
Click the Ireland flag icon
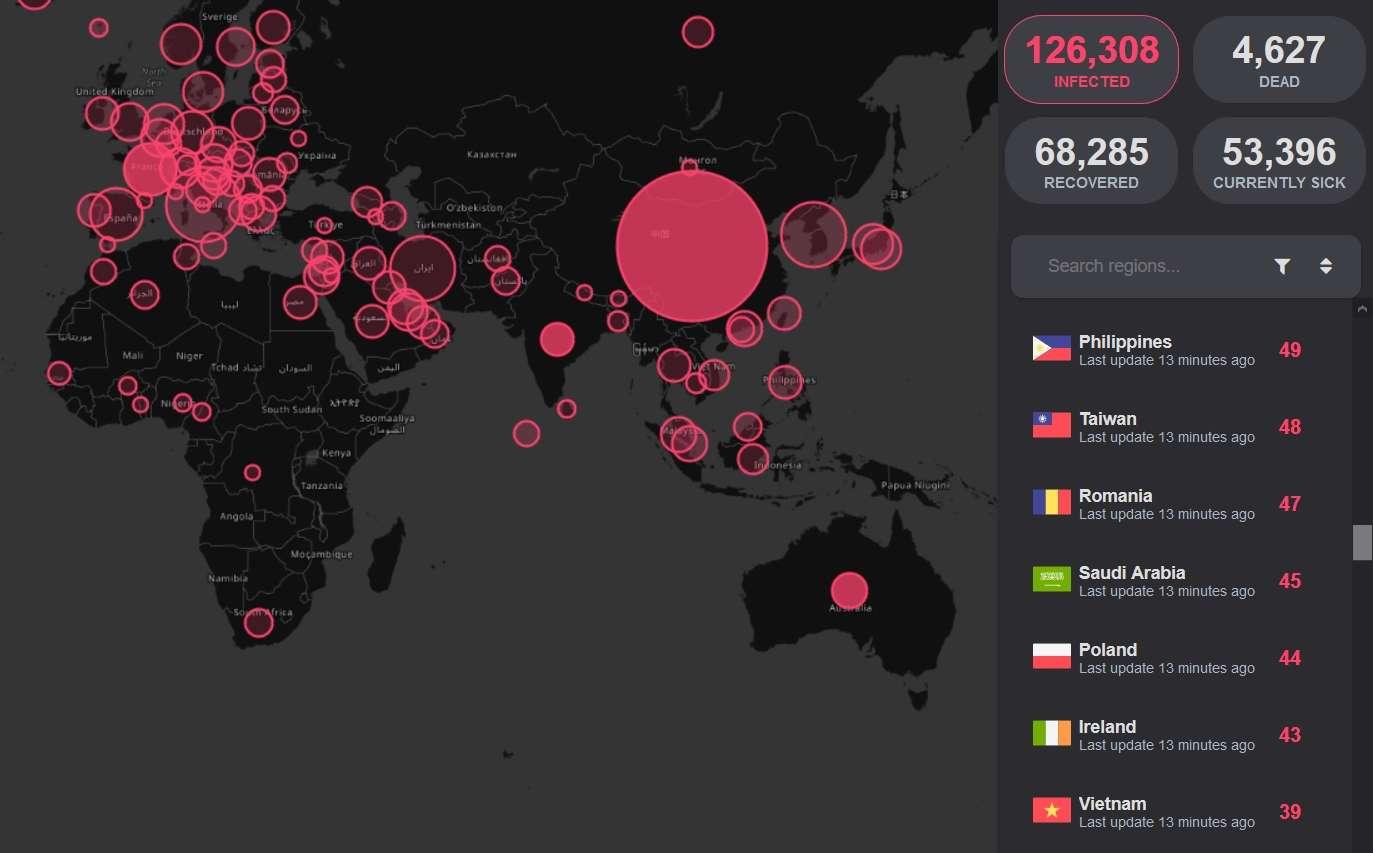pos(1051,734)
